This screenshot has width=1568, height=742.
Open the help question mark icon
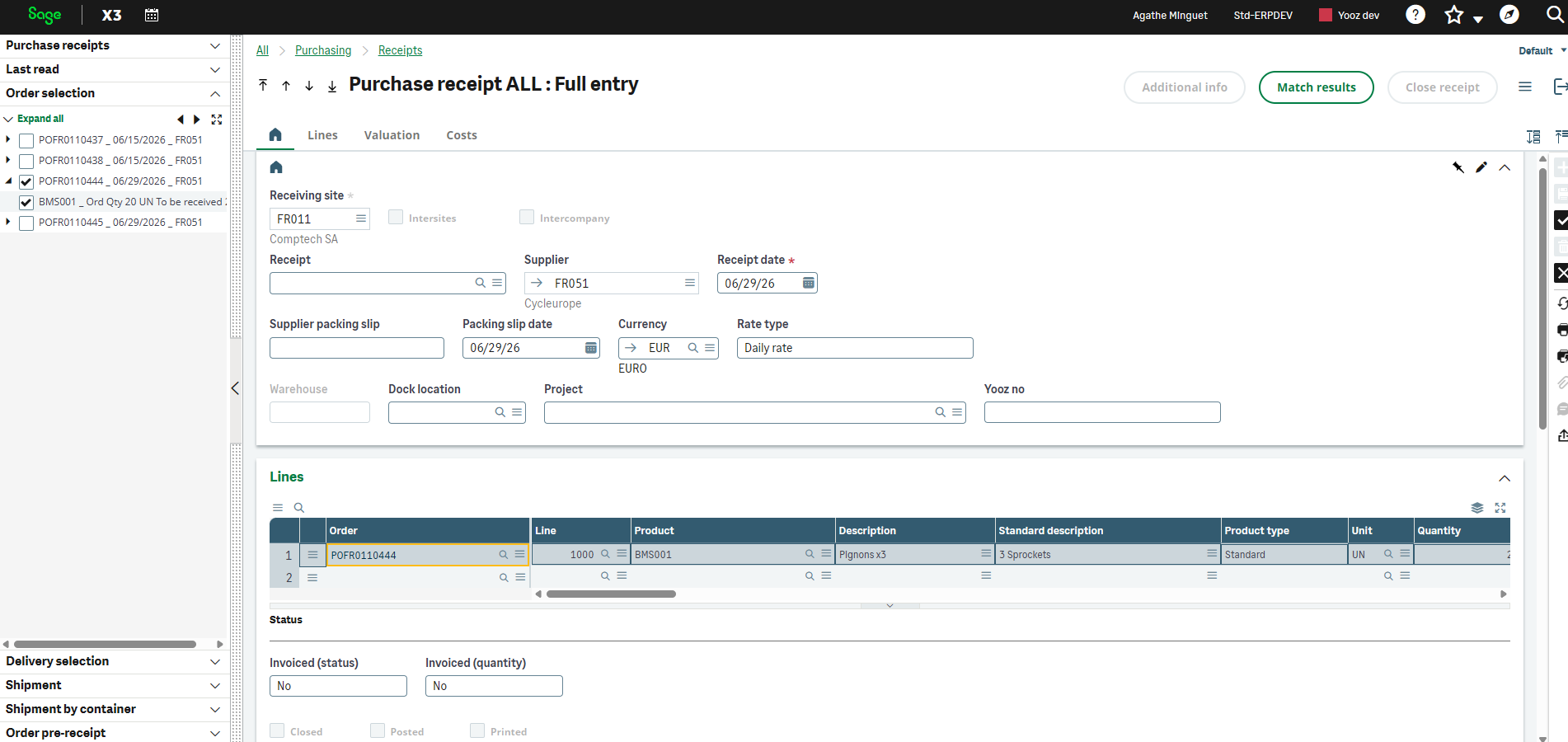1415,15
